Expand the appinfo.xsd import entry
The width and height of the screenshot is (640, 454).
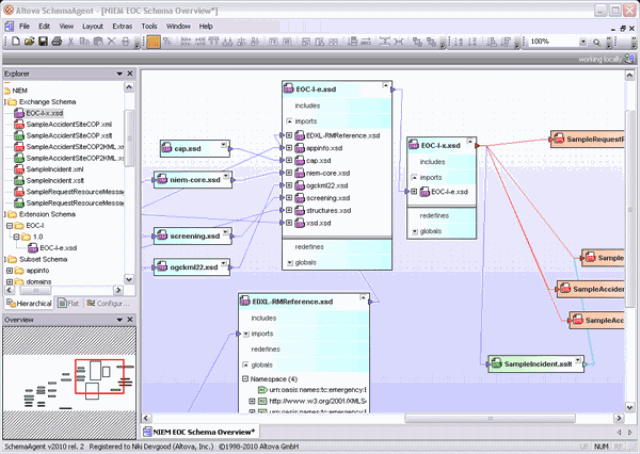[x=289, y=148]
